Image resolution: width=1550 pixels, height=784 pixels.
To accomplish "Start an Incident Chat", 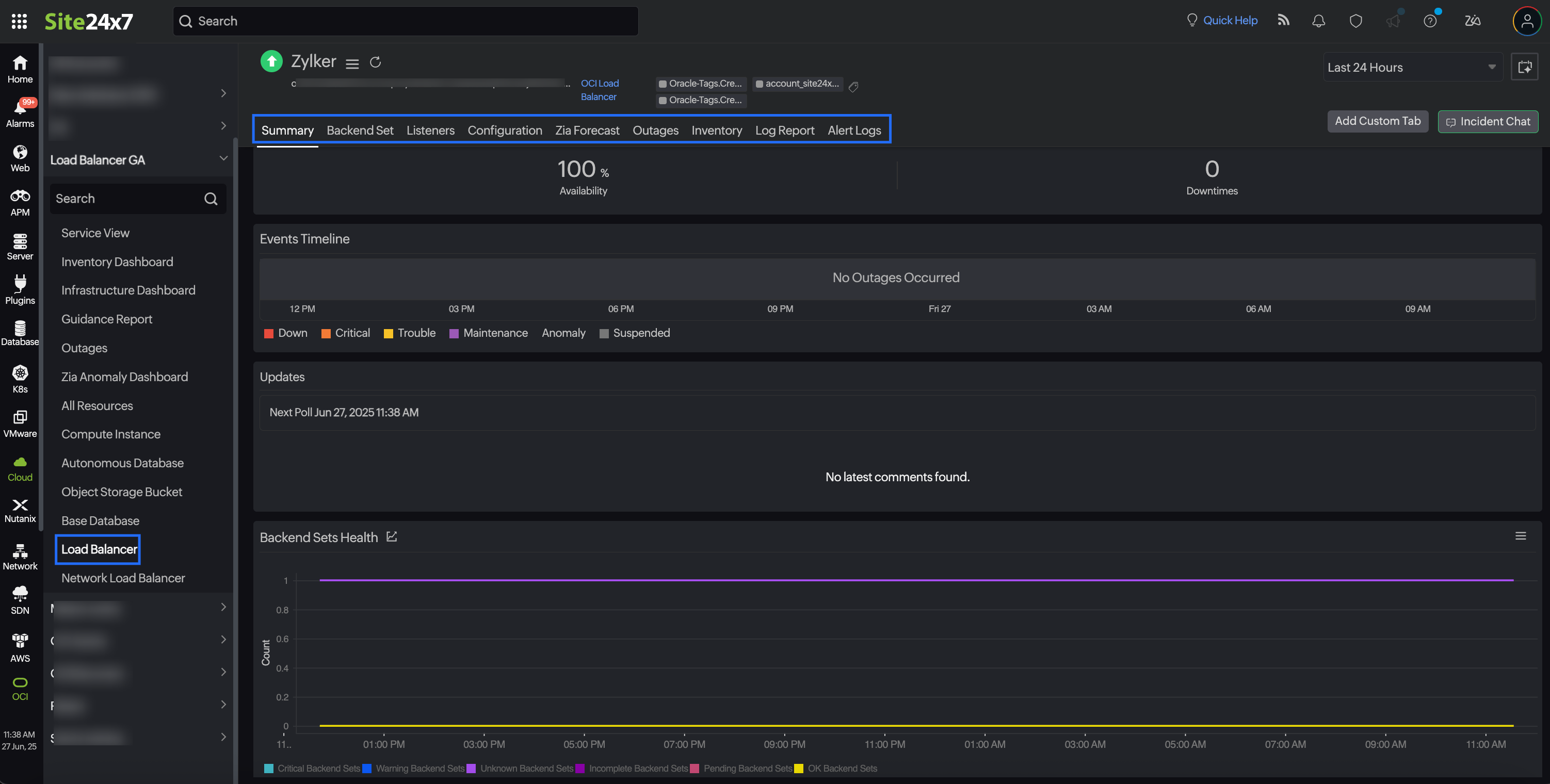I will [1487, 121].
